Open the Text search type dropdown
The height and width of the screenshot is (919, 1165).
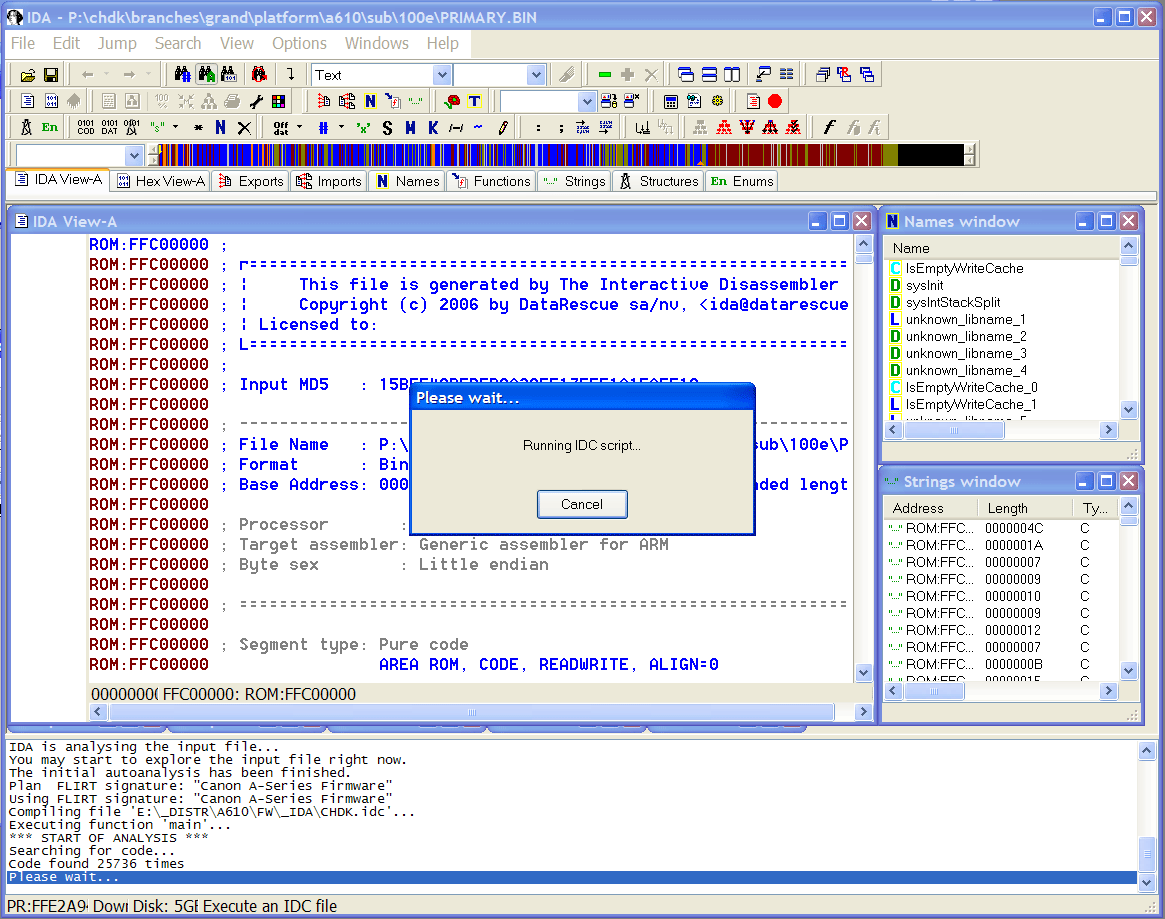click(441, 75)
